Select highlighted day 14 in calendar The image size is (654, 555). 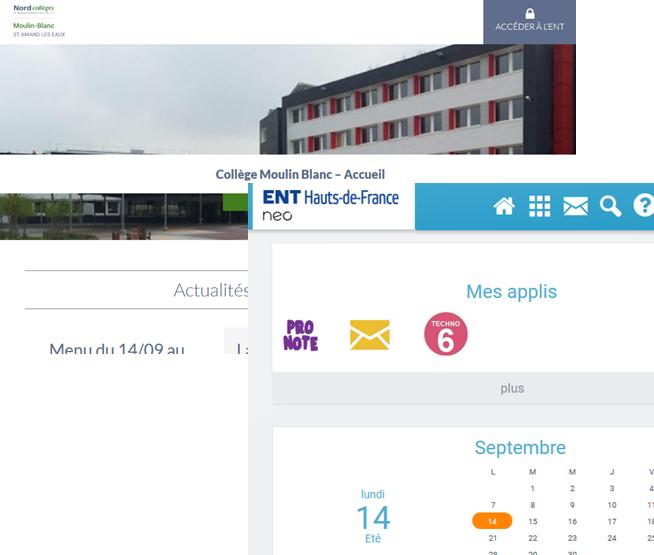[492, 521]
